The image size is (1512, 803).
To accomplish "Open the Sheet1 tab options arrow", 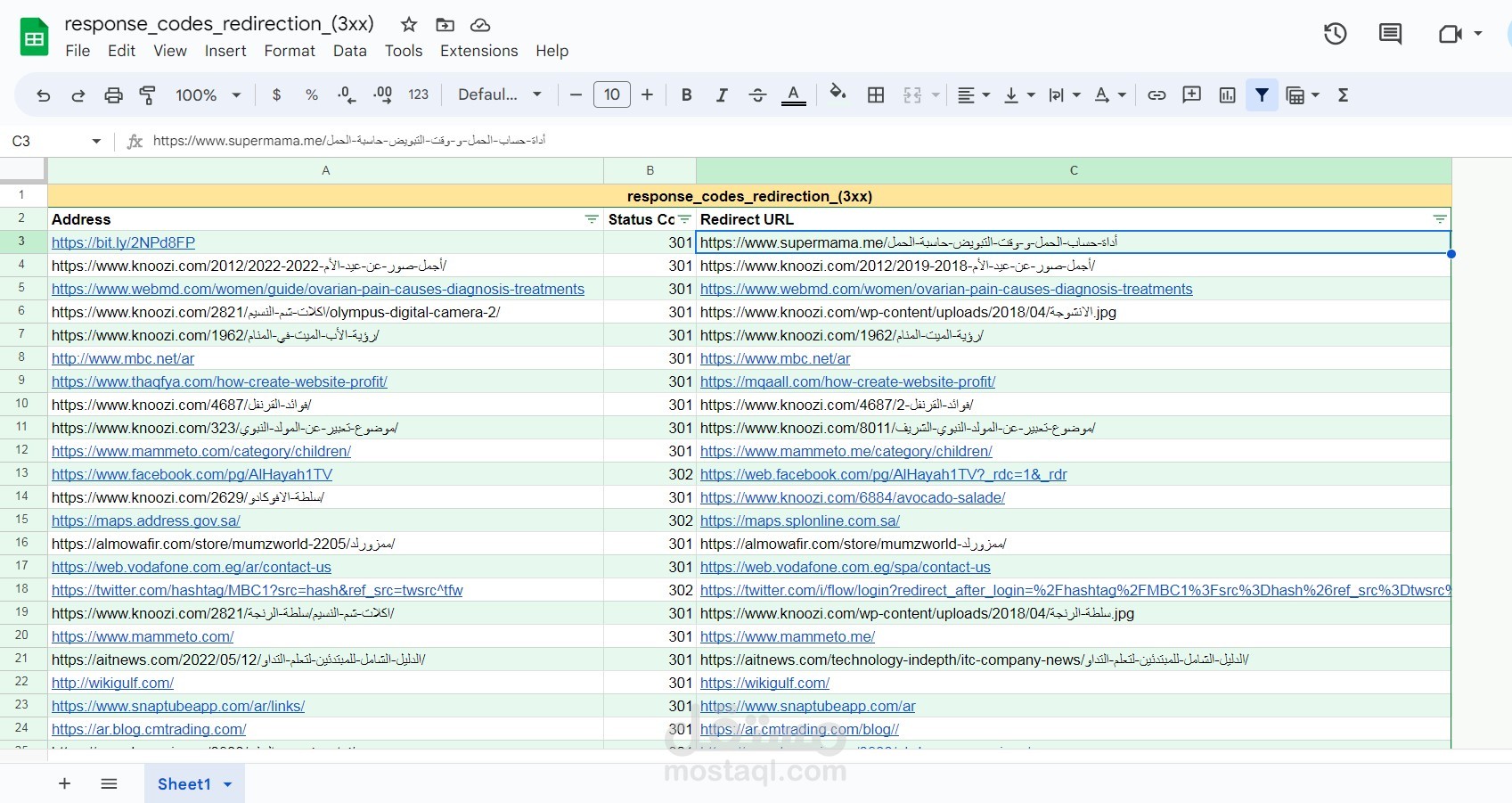I will tap(227, 784).
